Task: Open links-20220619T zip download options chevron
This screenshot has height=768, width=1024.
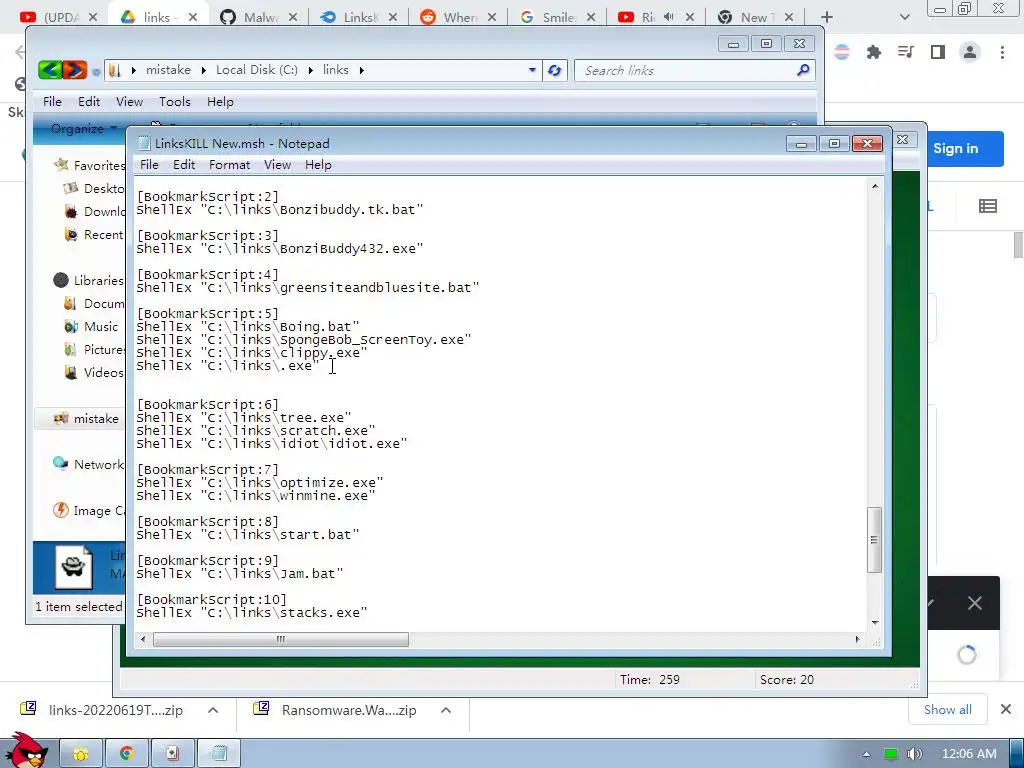Action: pos(213,710)
